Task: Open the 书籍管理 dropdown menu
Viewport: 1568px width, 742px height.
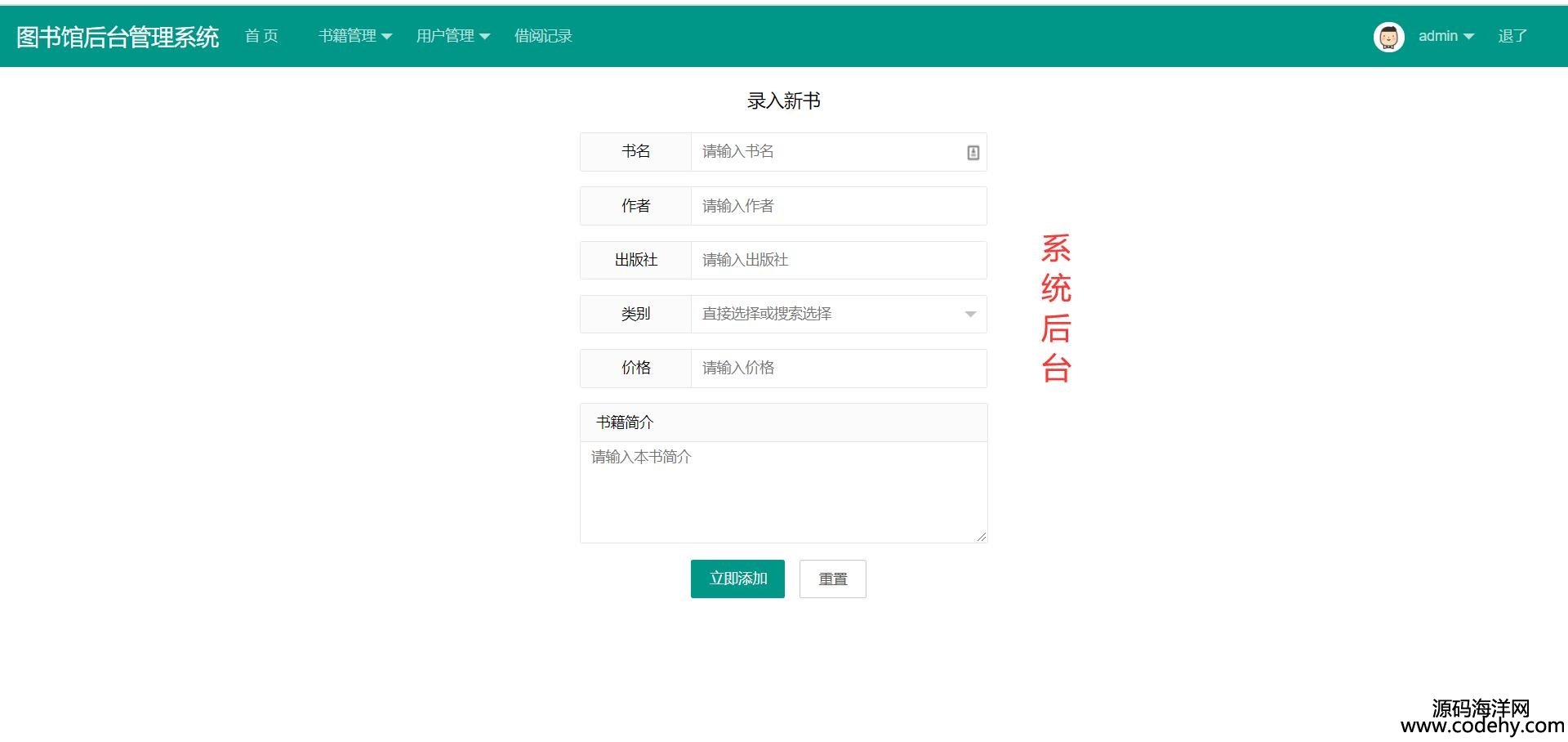Action: (355, 36)
